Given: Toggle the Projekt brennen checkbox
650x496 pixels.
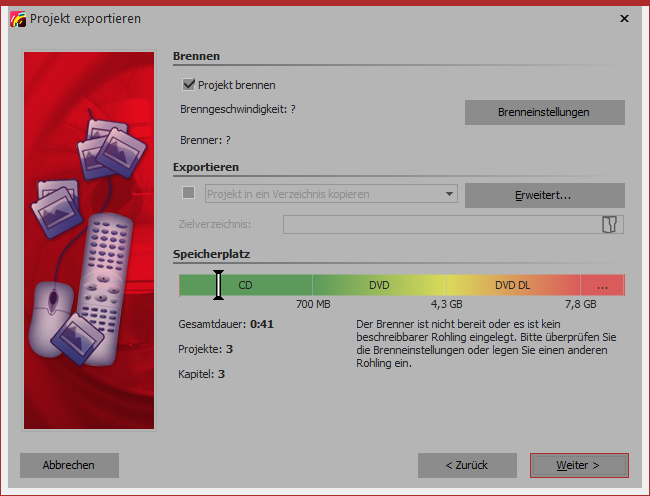Looking at the screenshot, I should 188,85.
